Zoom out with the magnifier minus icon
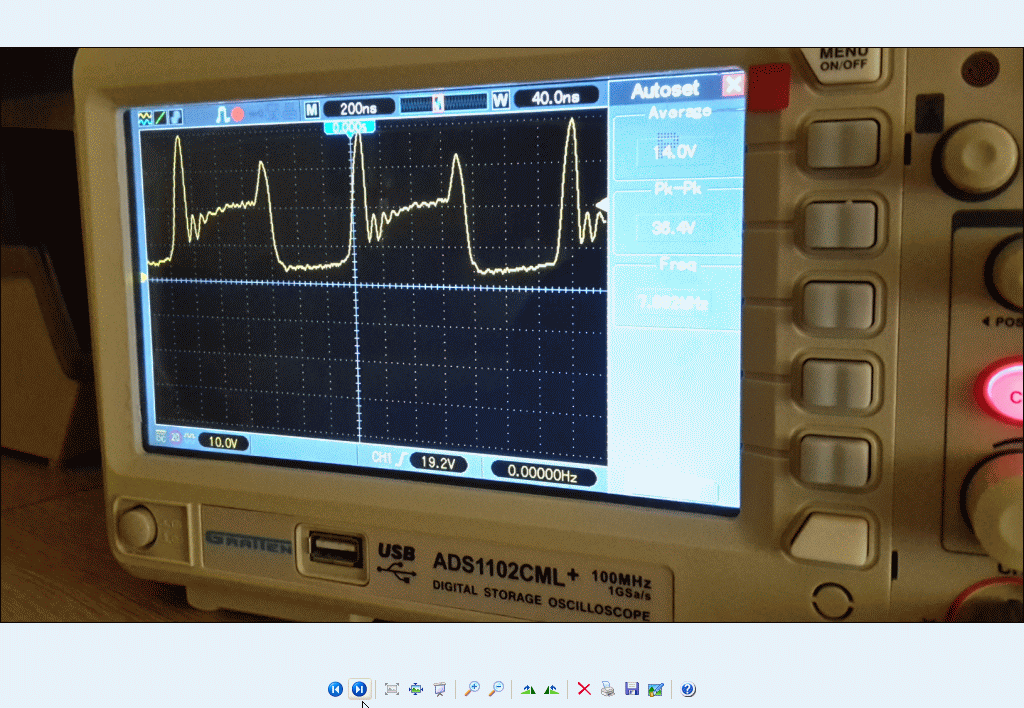 (x=496, y=689)
